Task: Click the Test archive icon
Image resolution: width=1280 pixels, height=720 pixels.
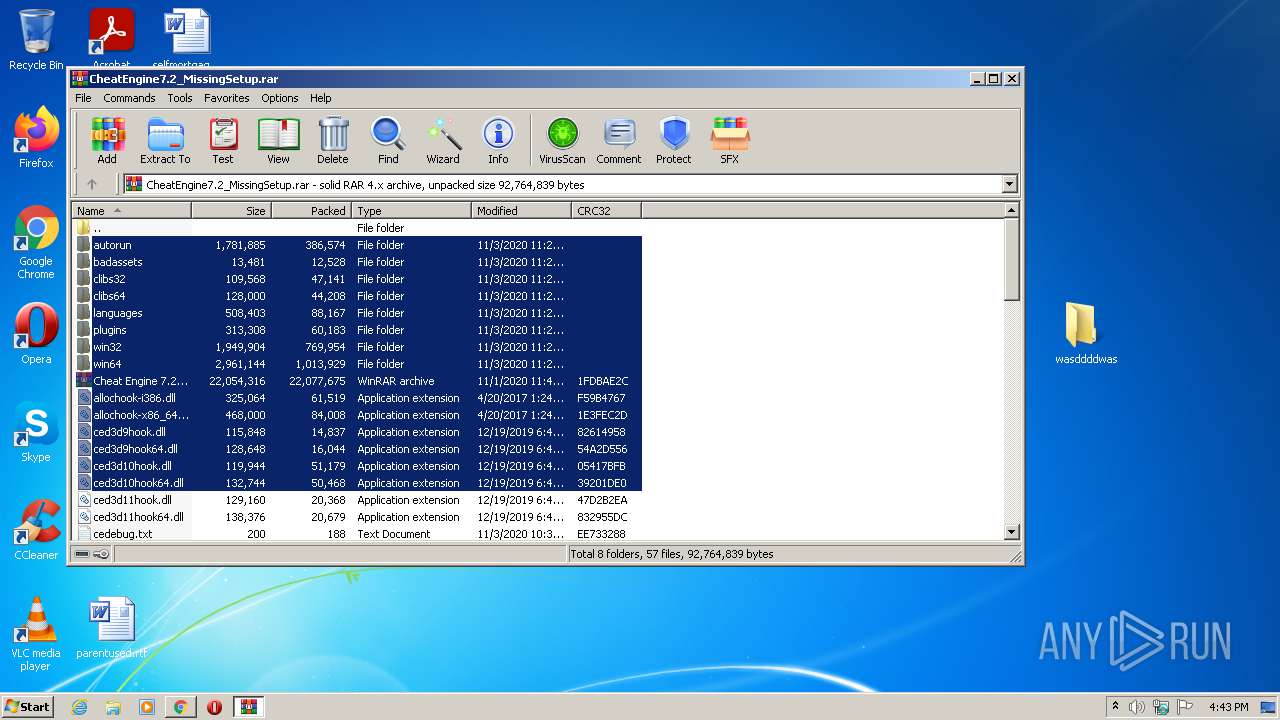Action: click(x=223, y=141)
